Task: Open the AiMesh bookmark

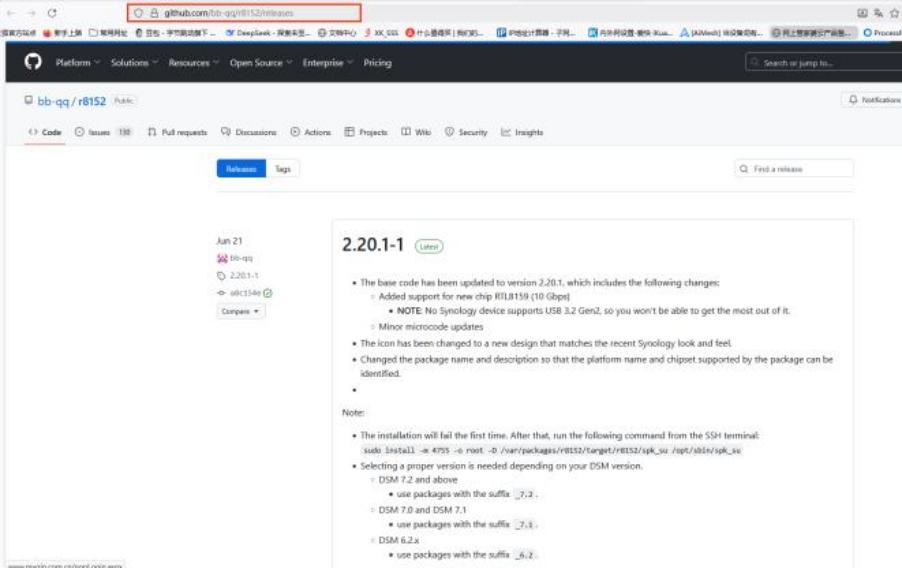Action: 721,33
